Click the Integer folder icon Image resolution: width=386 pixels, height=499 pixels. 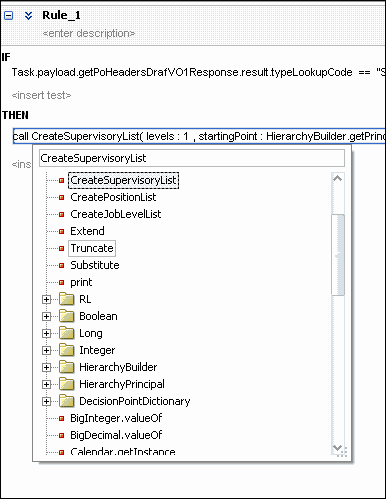(67, 350)
